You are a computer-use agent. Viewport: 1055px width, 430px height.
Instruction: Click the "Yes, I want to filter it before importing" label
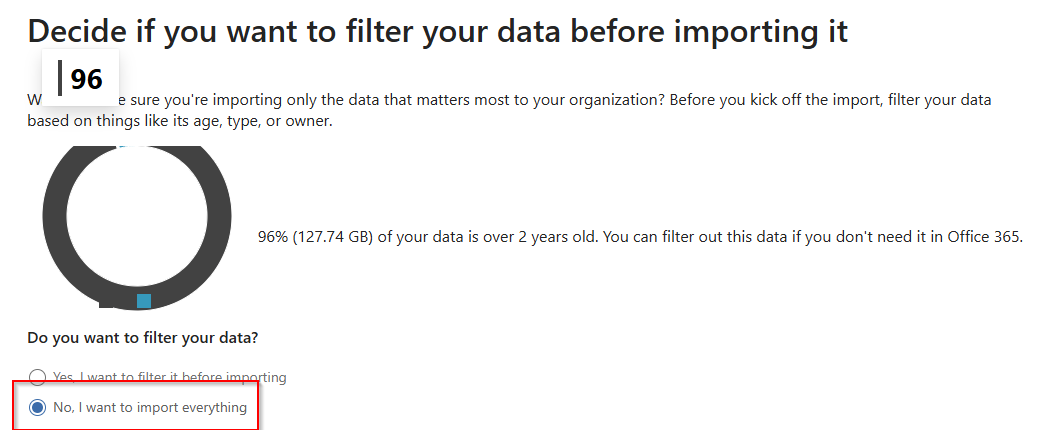(x=169, y=377)
